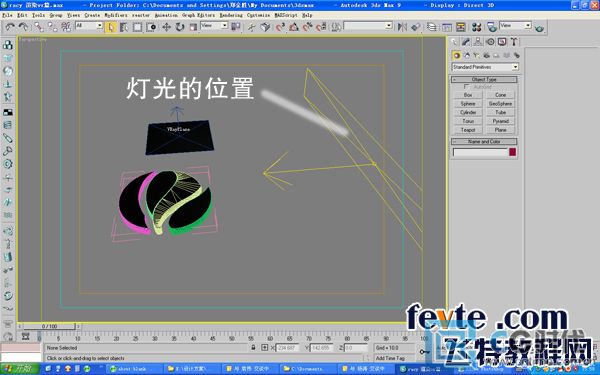
Task: Collapse the Name and Color rollout
Action: click(484, 141)
